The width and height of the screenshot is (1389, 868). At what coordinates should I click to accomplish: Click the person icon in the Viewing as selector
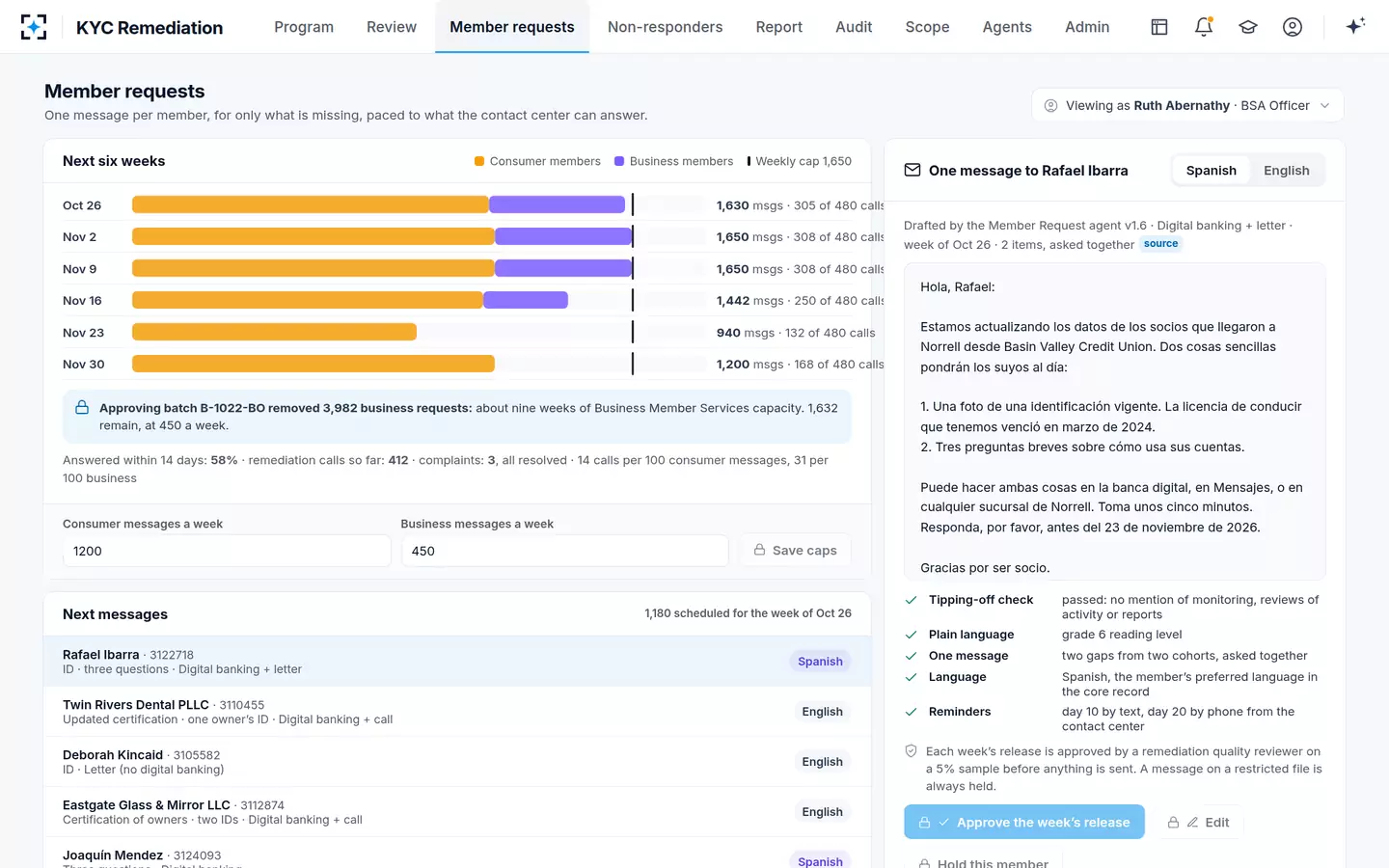pos(1051,106)
